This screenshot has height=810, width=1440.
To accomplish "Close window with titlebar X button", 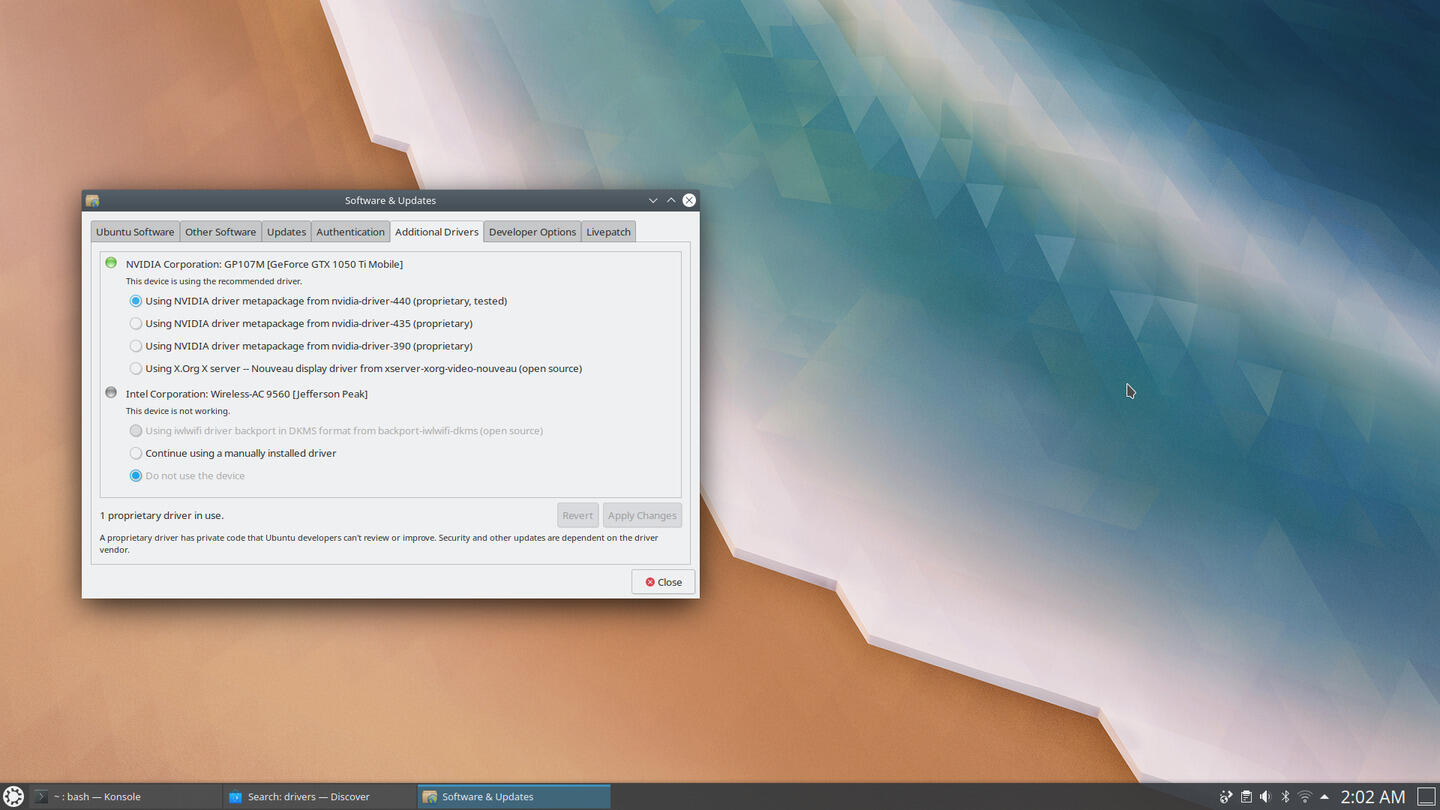I will tap(689, 201).
